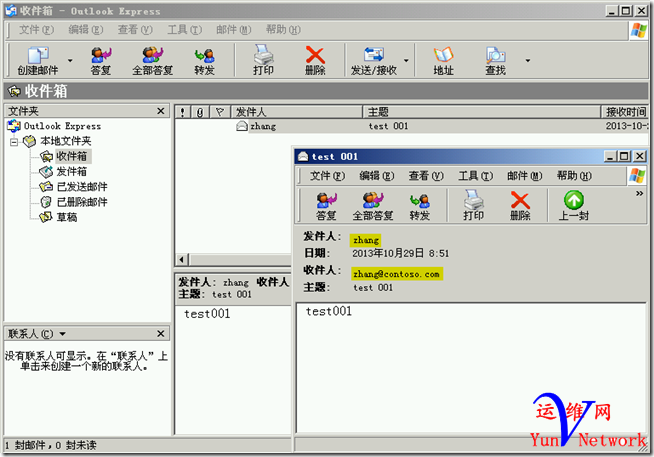654x457 pixels.
Task: Click the opened envelope icon beside zhang
Action: [241, 126]
